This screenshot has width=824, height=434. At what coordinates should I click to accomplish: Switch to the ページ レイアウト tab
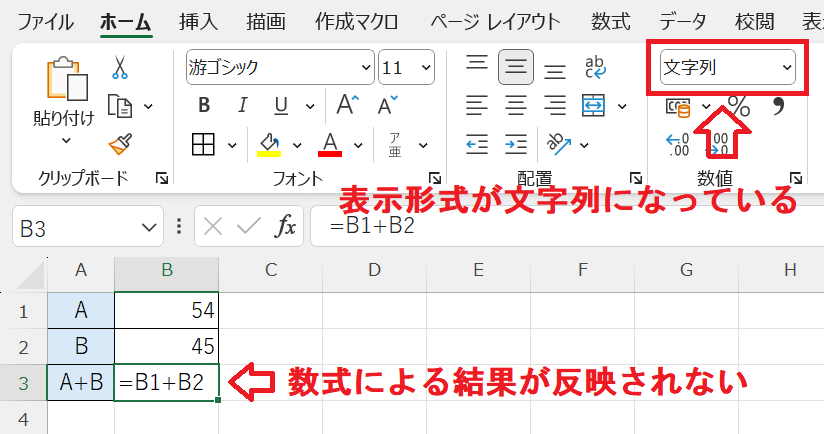coord(495,22)
